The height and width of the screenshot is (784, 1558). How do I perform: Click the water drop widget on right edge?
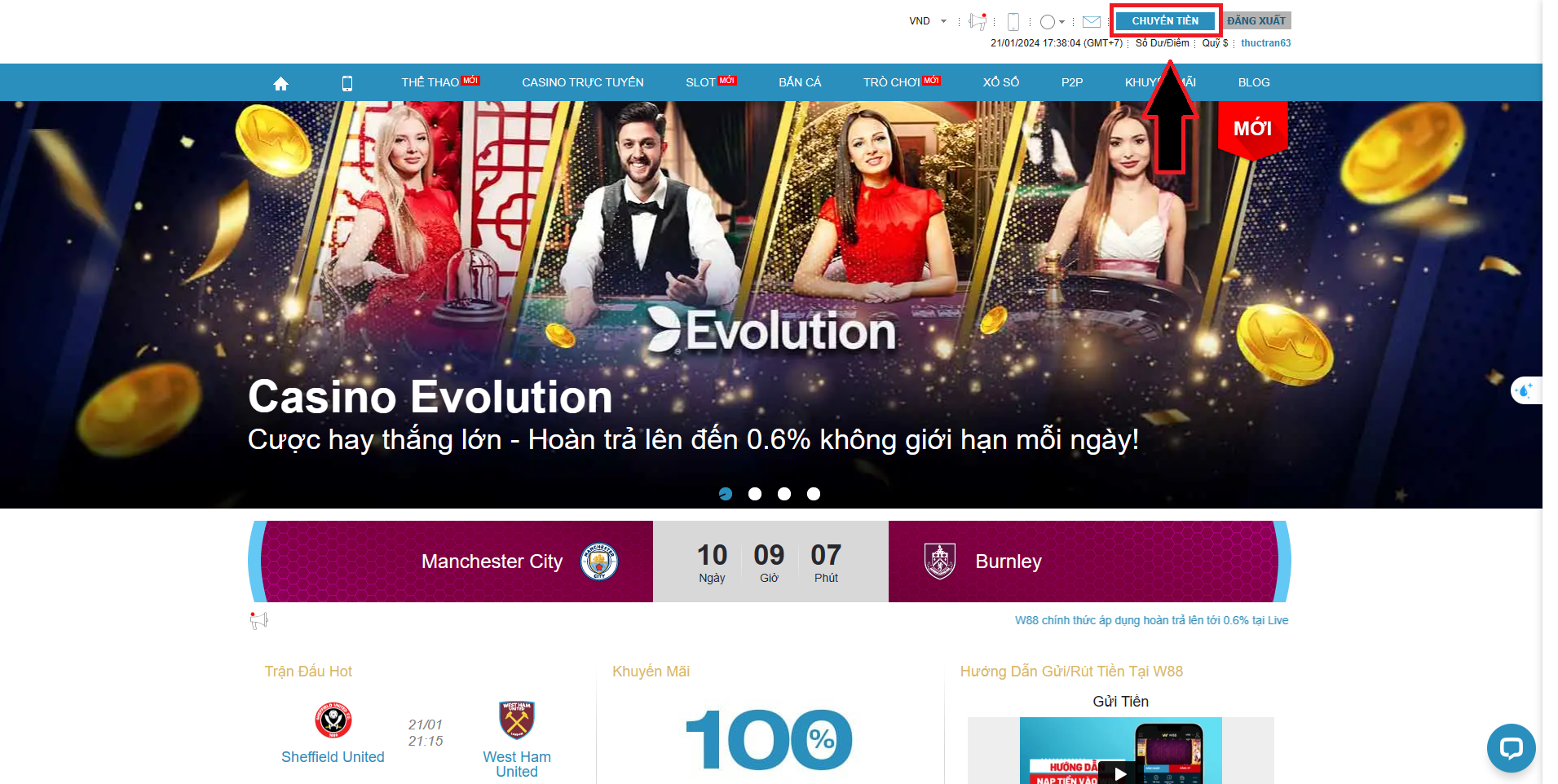click(x=1525, y=390)
